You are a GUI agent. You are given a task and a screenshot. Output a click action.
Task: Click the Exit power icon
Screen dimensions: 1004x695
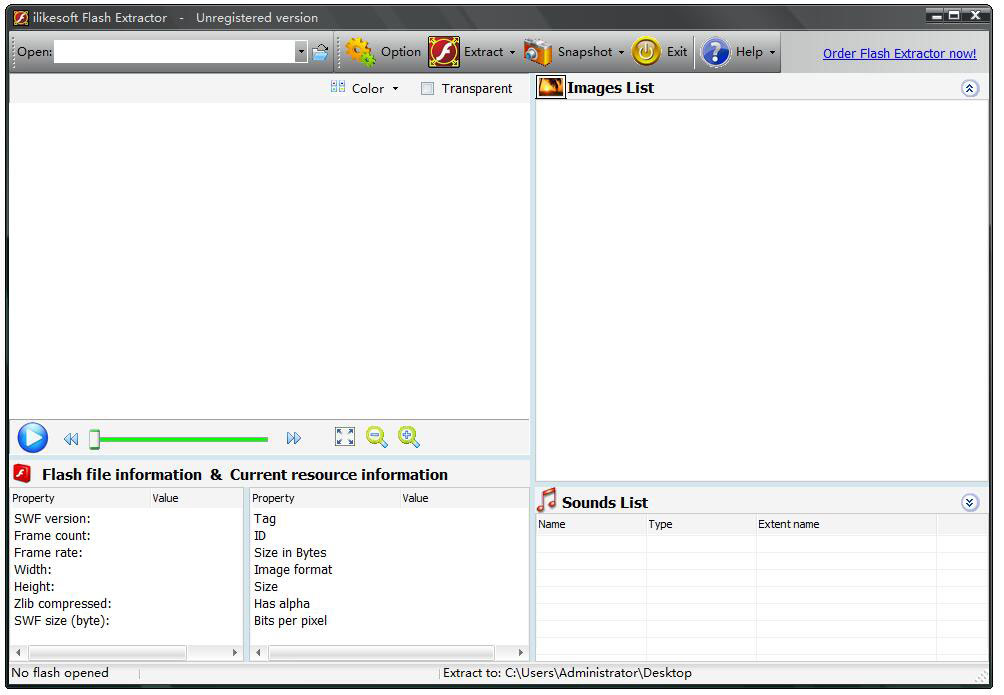point(646,52)
